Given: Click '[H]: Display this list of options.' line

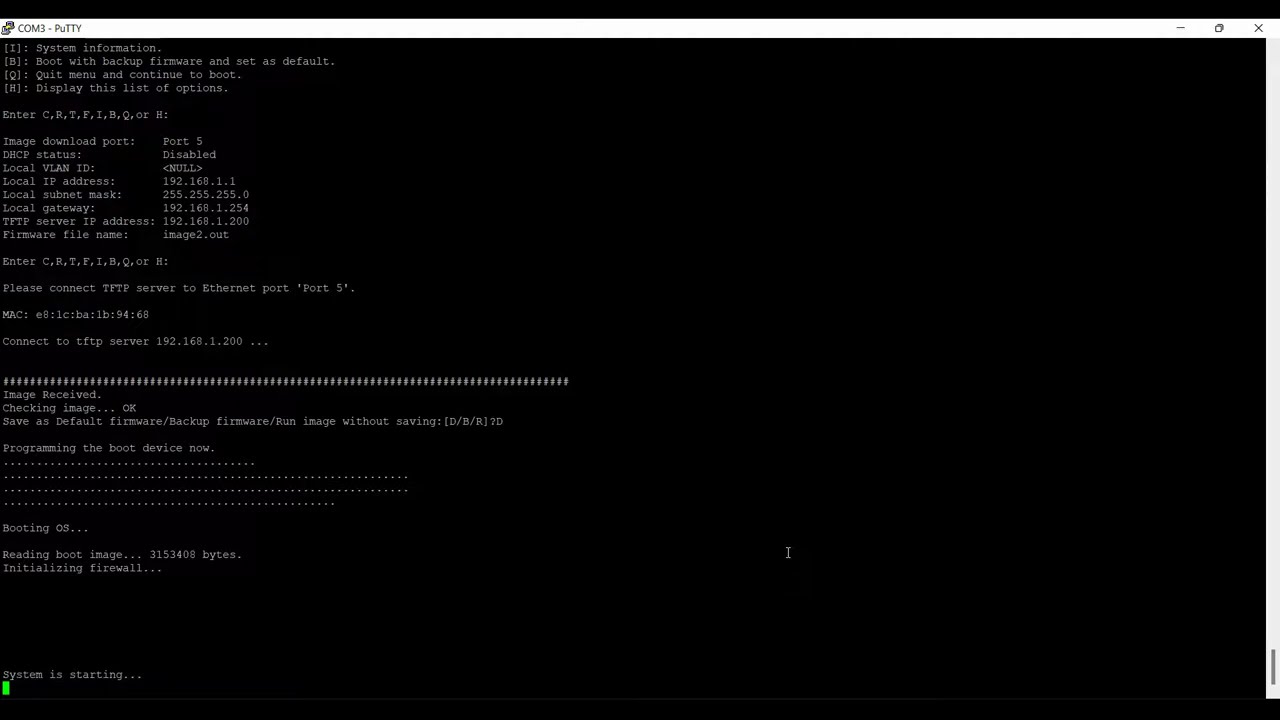Looking at the screenshot, I should pos(116,88).
